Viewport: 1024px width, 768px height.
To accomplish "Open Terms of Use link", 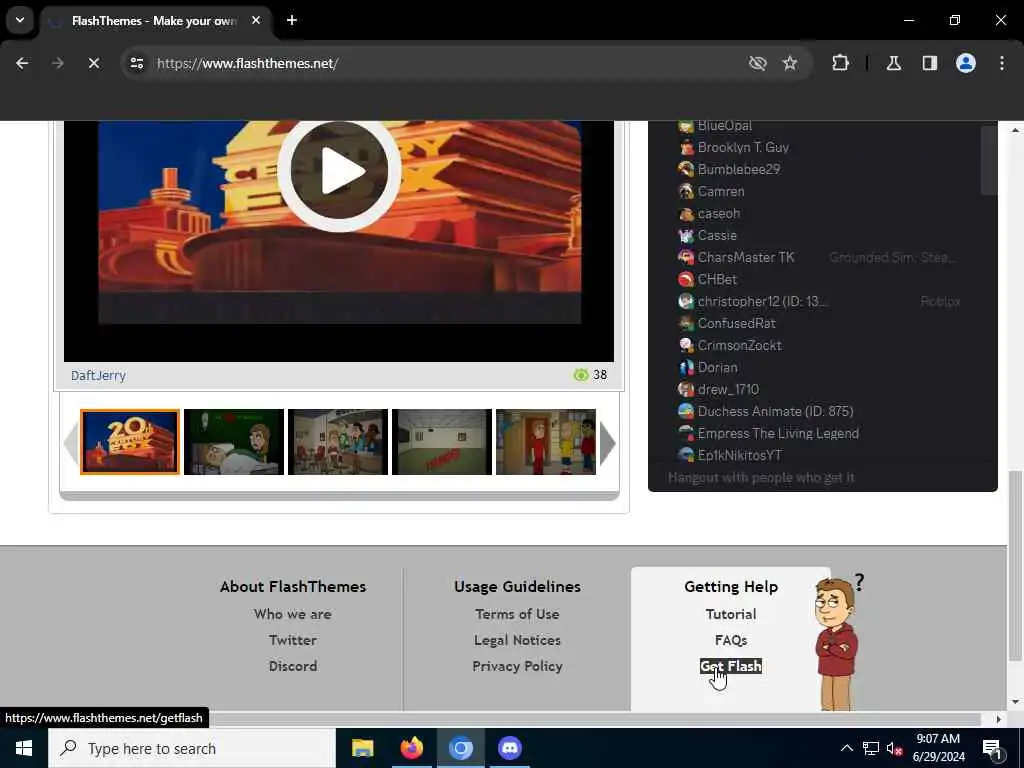I will (x=517, y=614).
